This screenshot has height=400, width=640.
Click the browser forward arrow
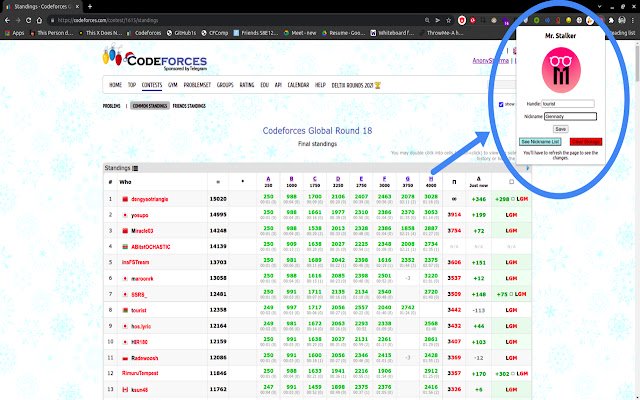coord(18,20)
